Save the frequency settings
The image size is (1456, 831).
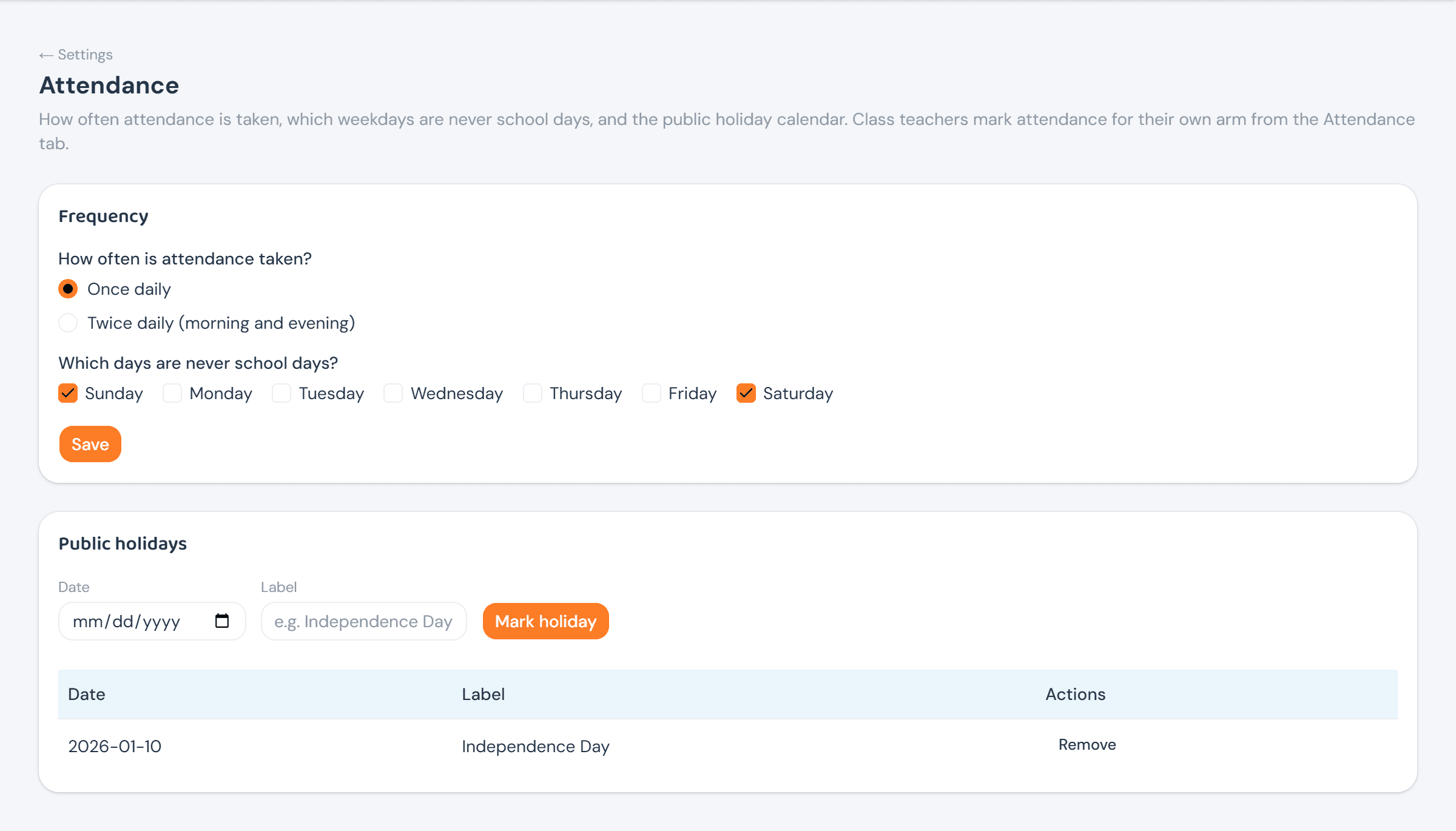(x=90, y=444)
